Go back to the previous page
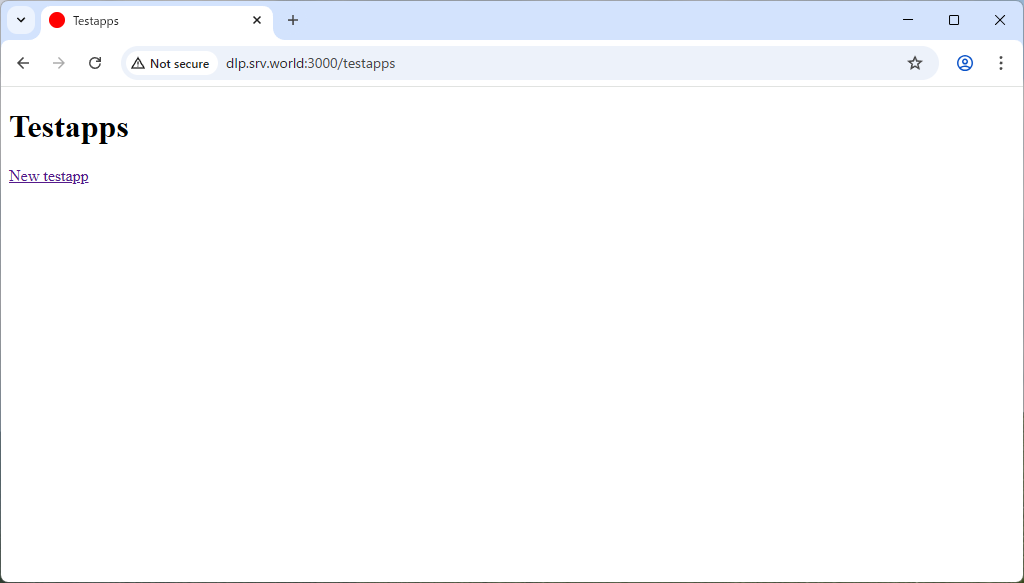Viewport: 1024px width, 583px height. tap(23, 63)
